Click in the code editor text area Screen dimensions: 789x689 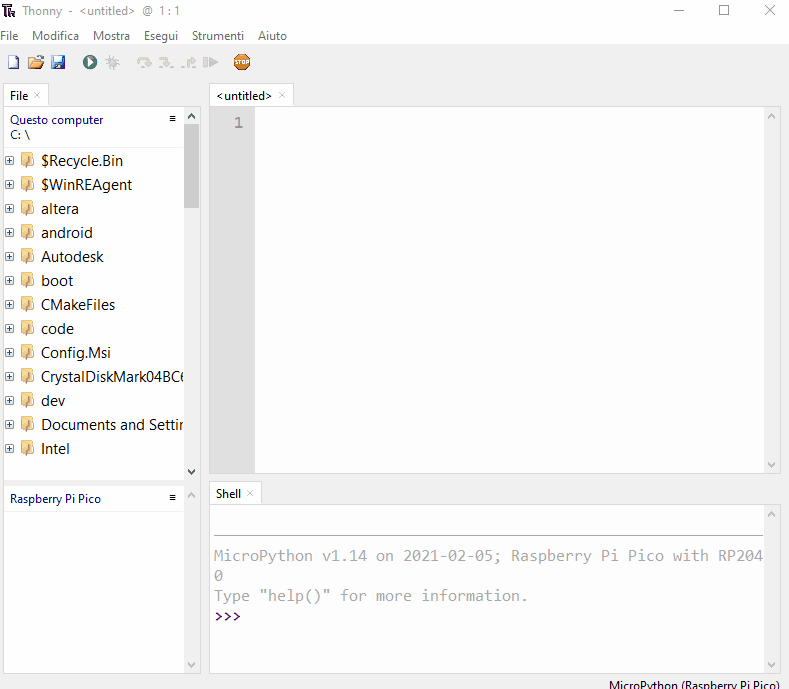[x=510, y=290]
